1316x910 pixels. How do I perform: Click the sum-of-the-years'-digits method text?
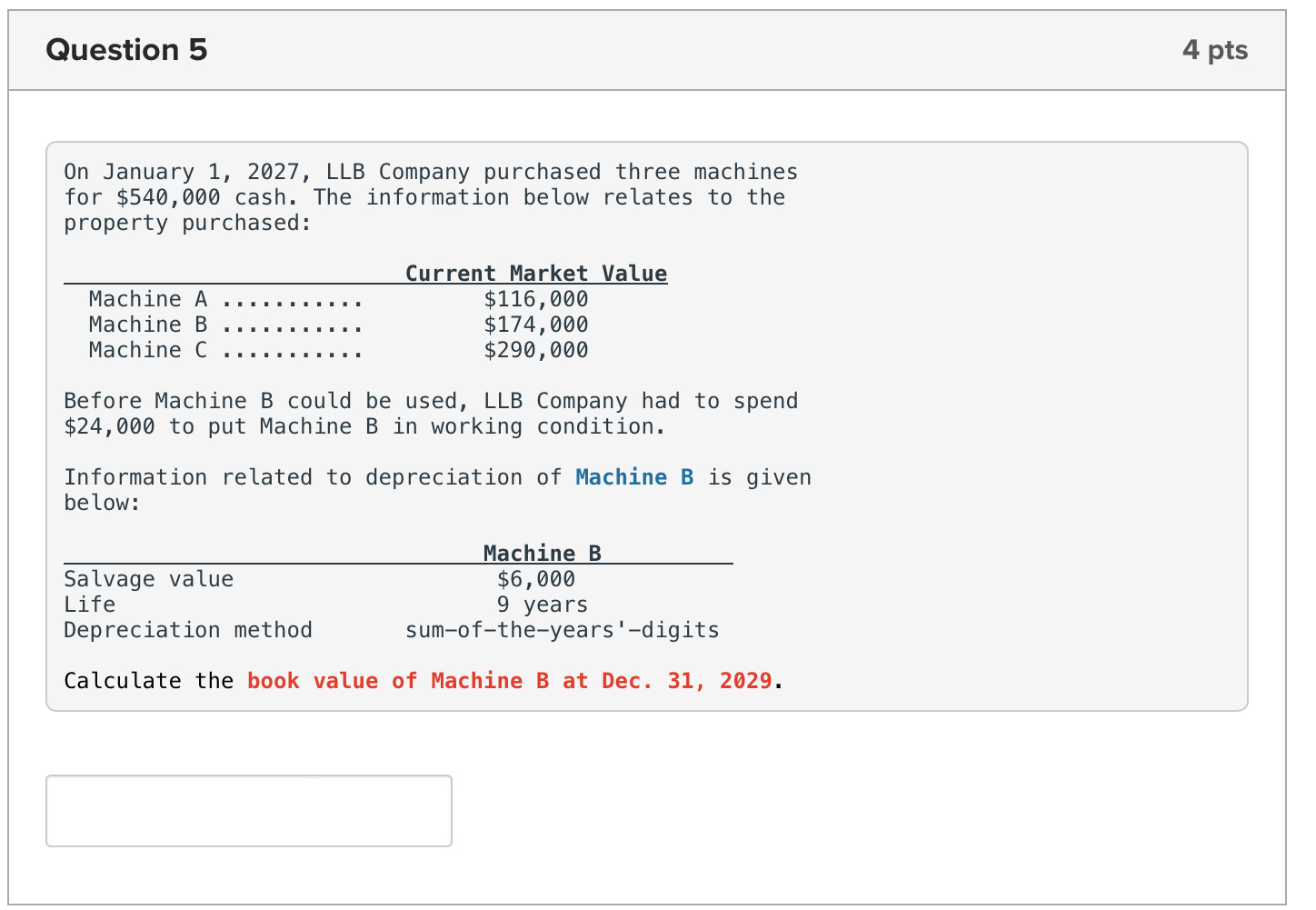point(562,629)
